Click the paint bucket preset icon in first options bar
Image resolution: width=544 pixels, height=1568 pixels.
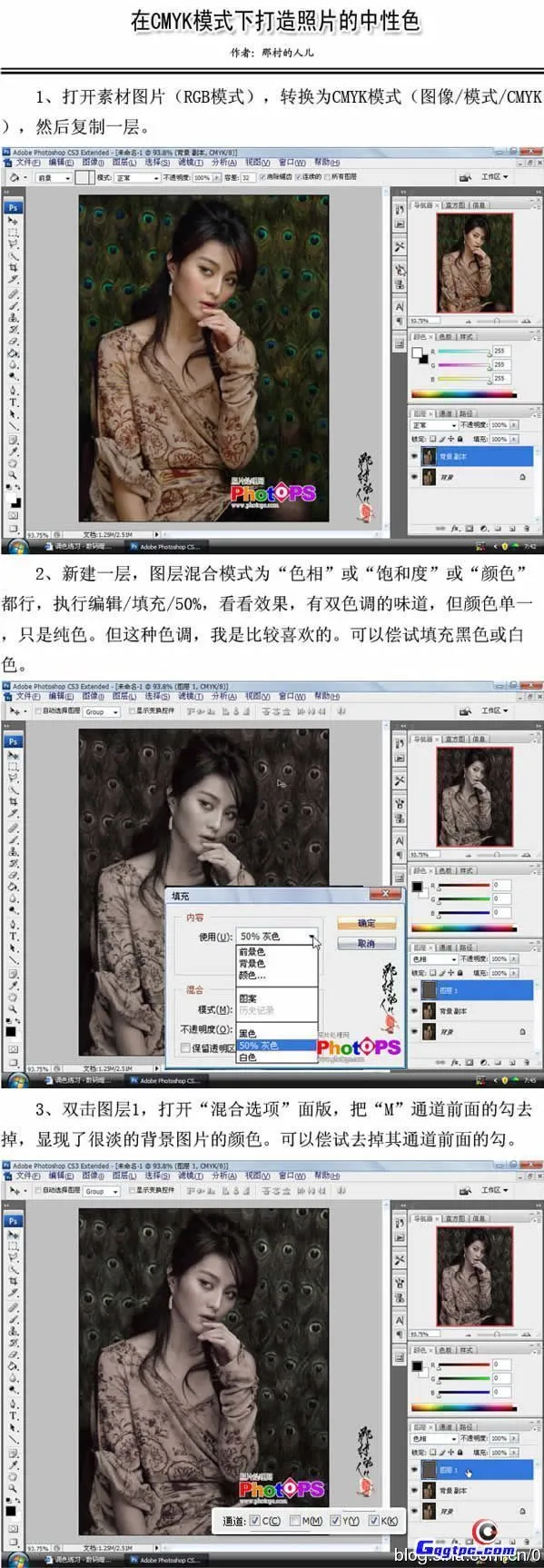click(14, 178)
